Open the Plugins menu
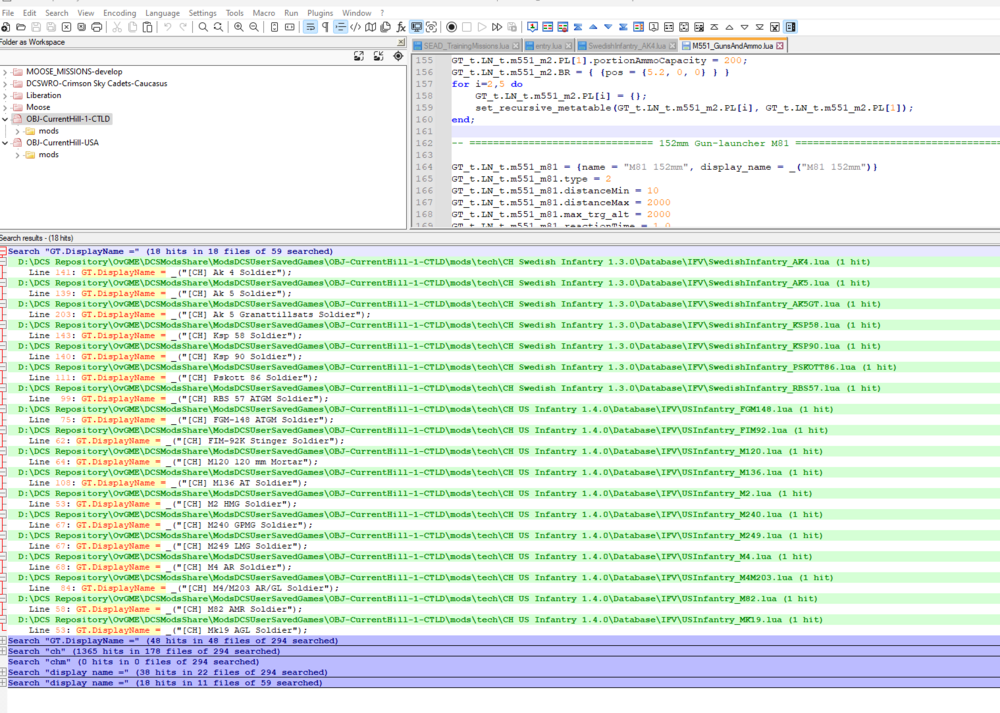 320,13
